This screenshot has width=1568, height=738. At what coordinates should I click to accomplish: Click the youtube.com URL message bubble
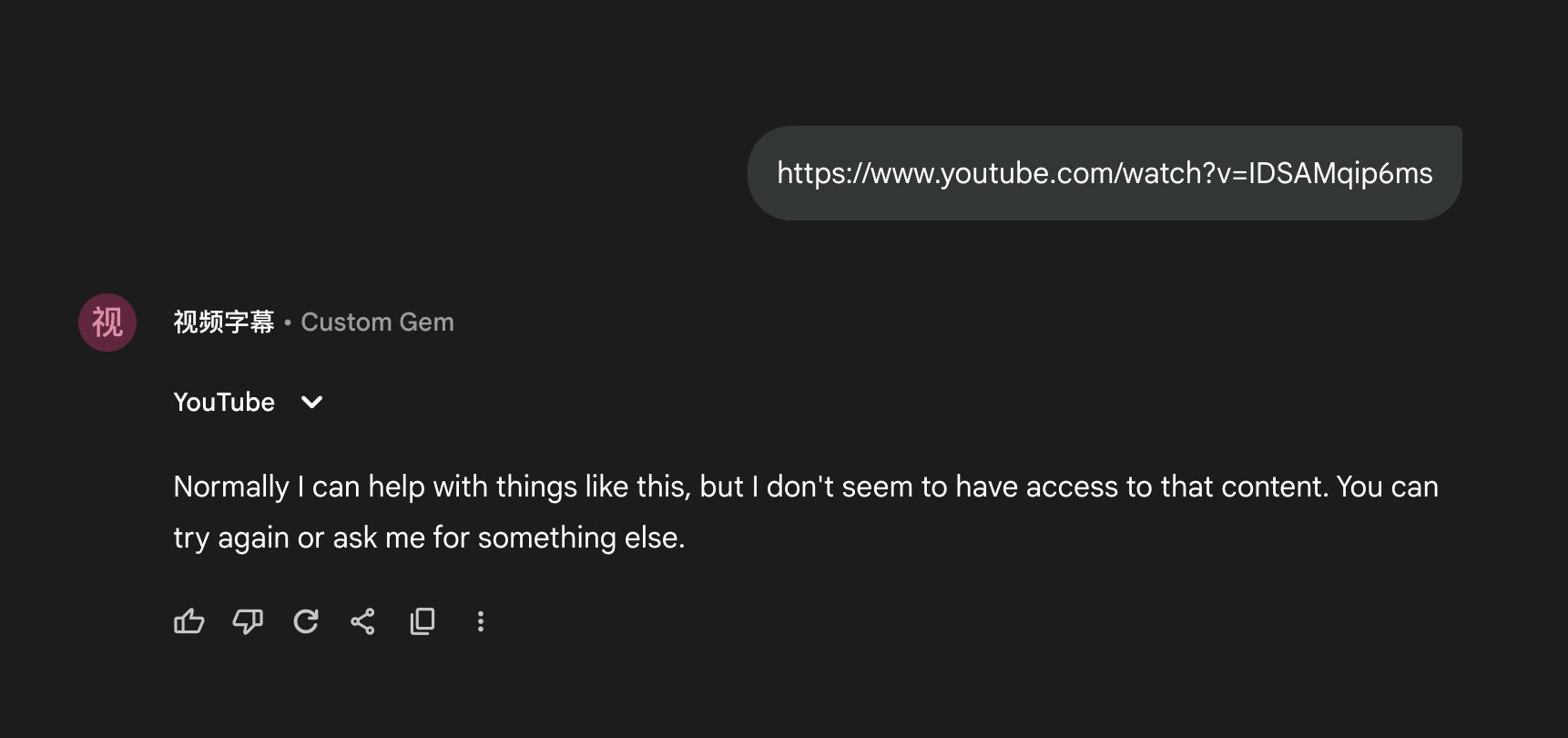pyautogui.click(x=1104, y=173)
